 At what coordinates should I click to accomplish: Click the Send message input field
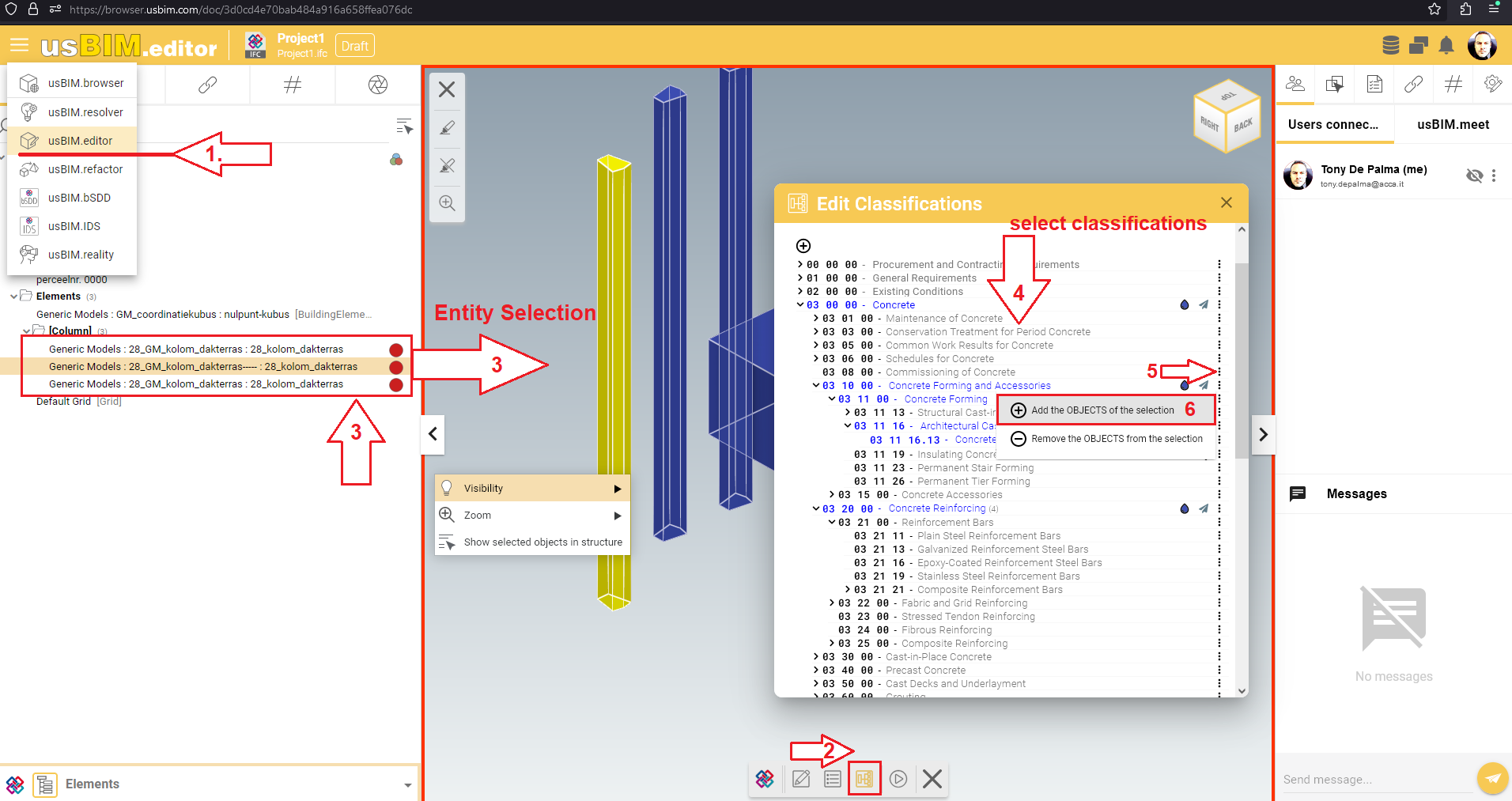(1376, 780)
